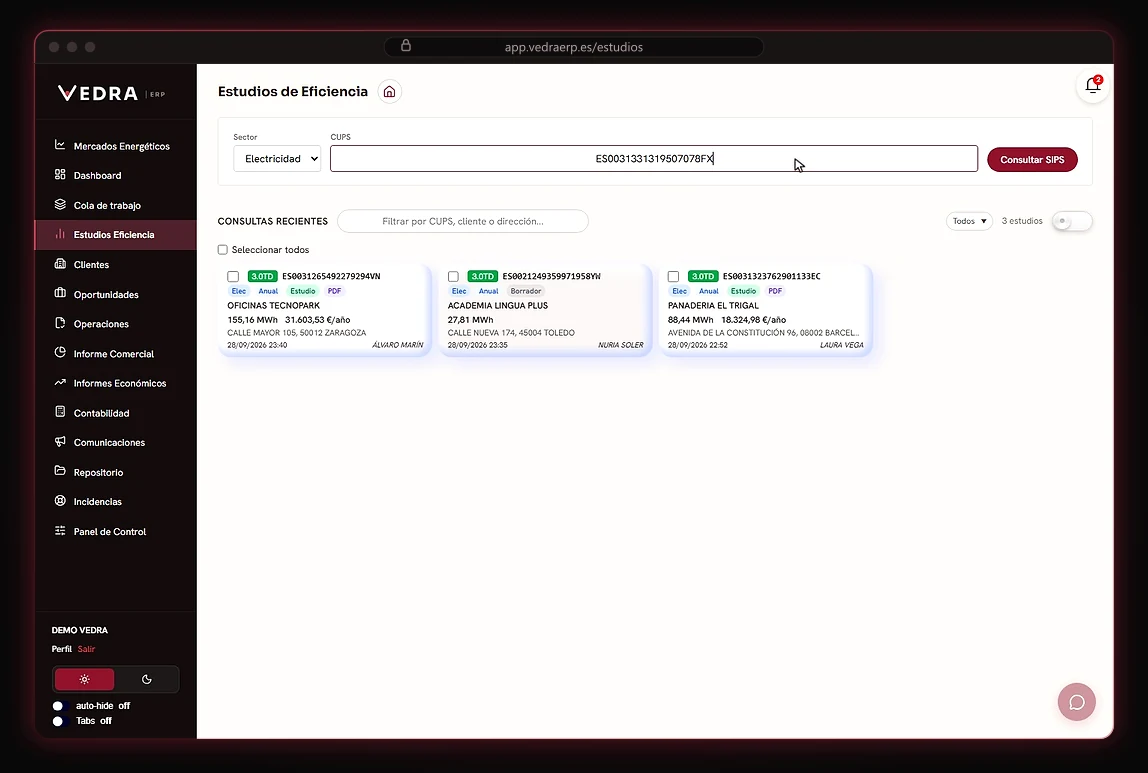The height and width of the screenshot is (773, 1148).
Task: Click the Oportunidades briefcase icon
Action: [x=60, y=293]
